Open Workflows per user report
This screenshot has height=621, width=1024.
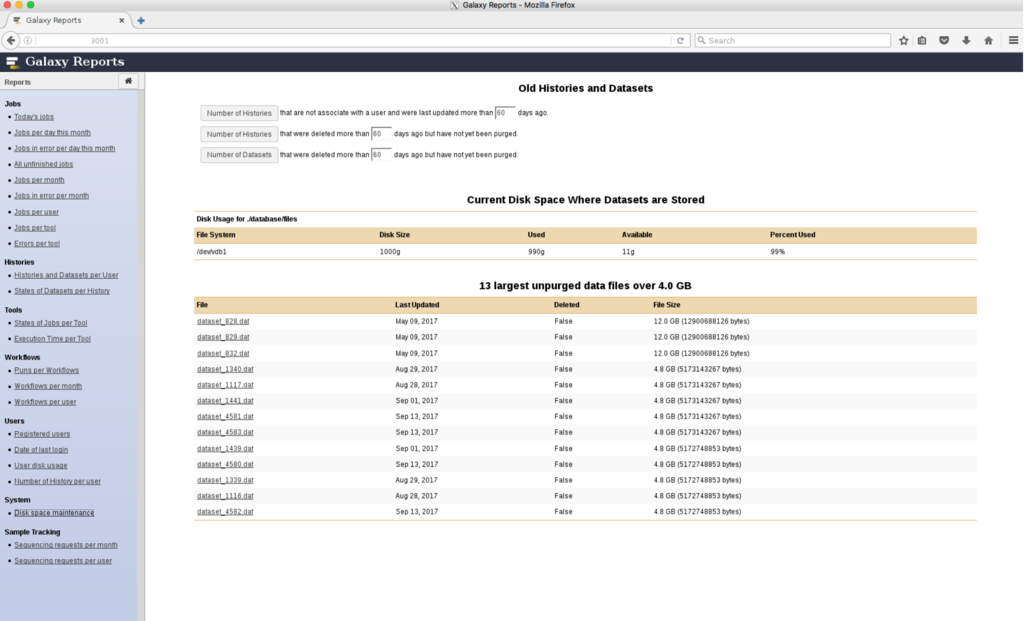[45, 402]
